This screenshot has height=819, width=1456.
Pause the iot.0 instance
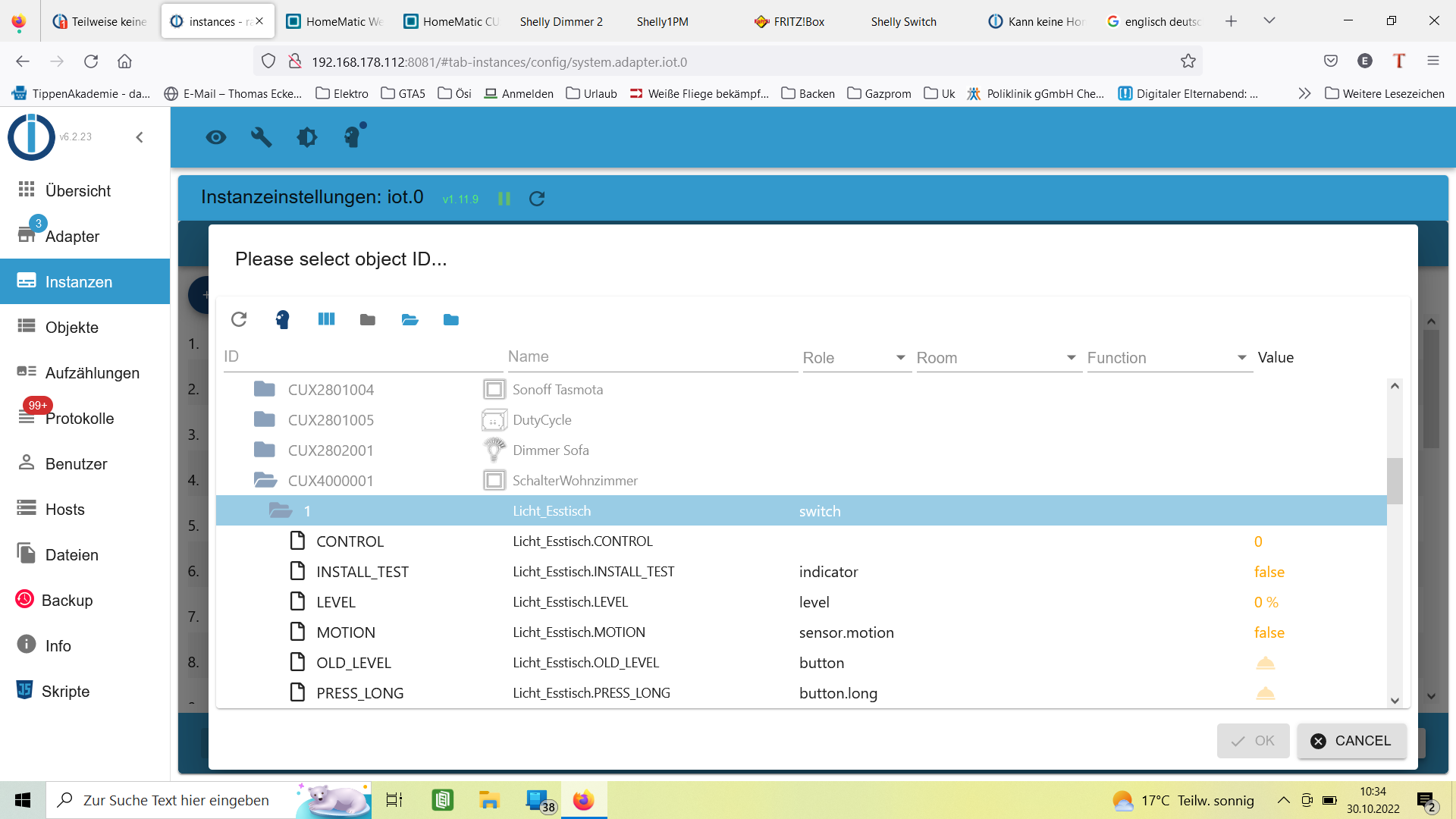tap(504, 199)
